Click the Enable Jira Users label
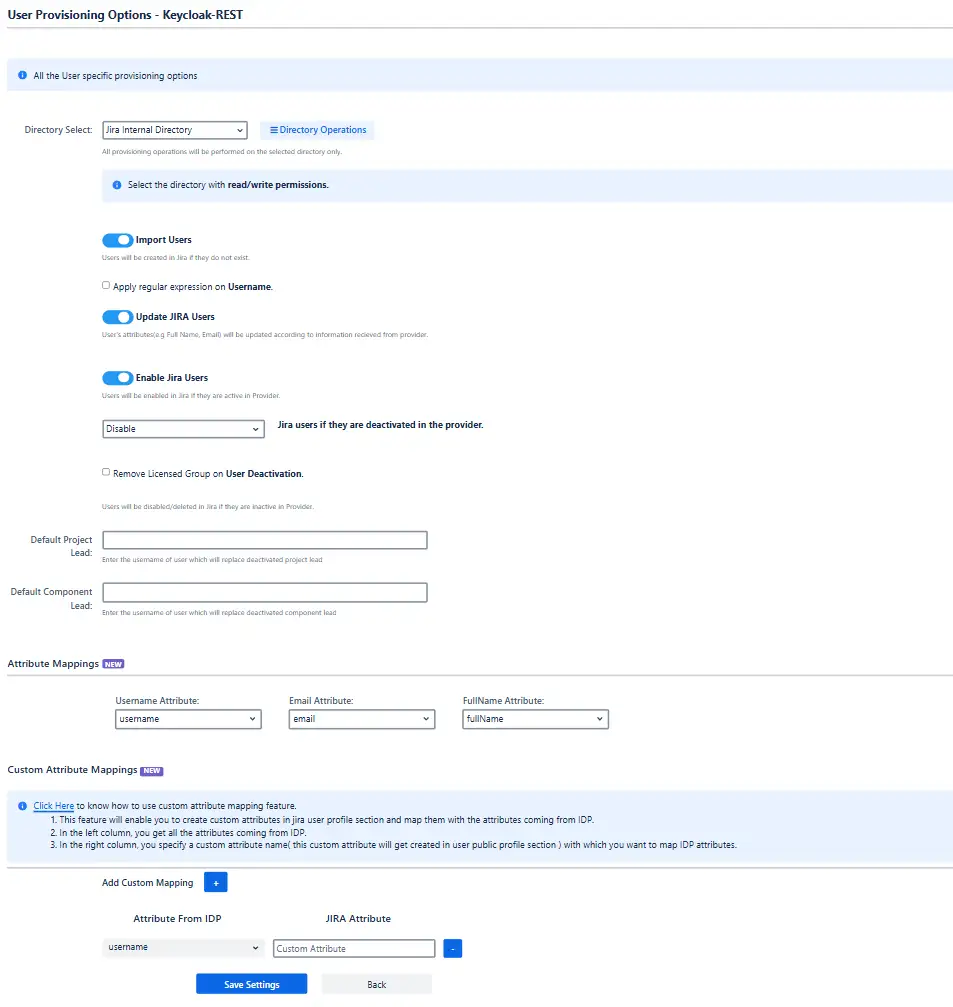Image resolution: width=953 pixels, height=1007 pixels. tap(172, 378)
